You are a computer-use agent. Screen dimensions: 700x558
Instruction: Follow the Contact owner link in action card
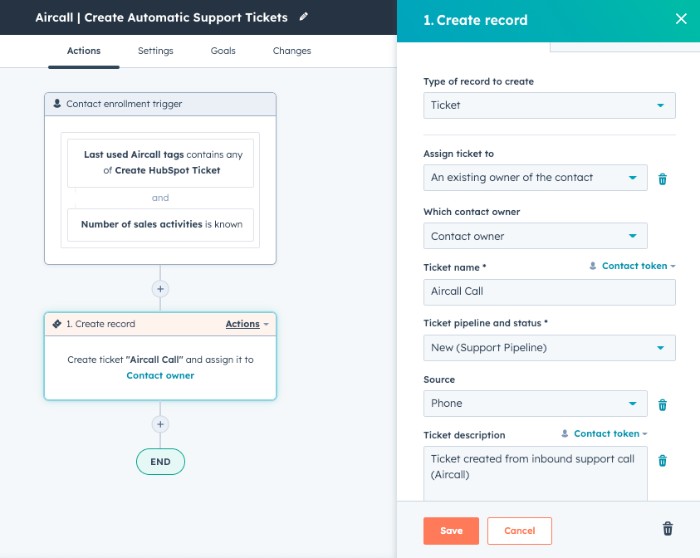(160, 376)
